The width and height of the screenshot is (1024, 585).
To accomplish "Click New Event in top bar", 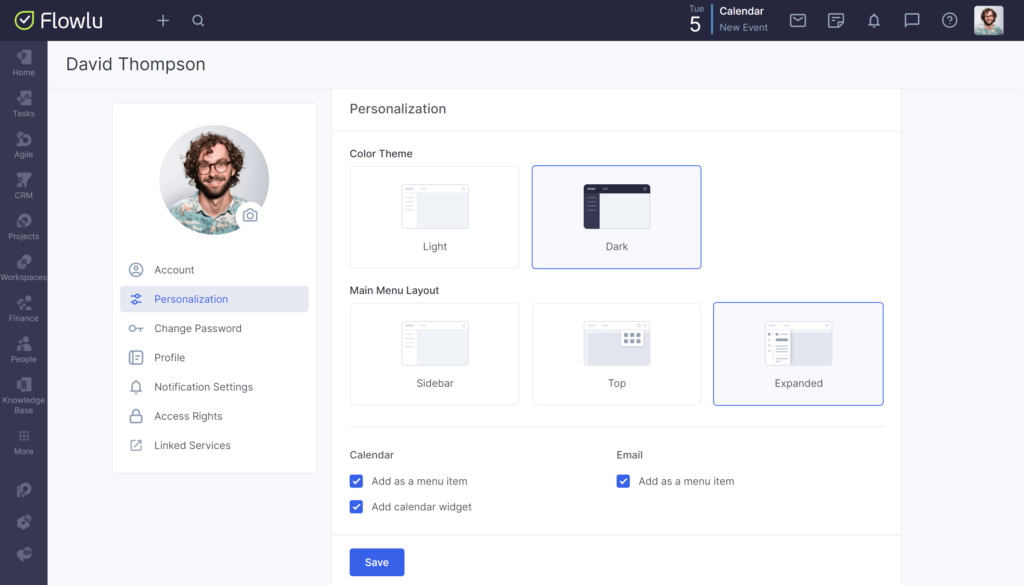I will 743,27.
